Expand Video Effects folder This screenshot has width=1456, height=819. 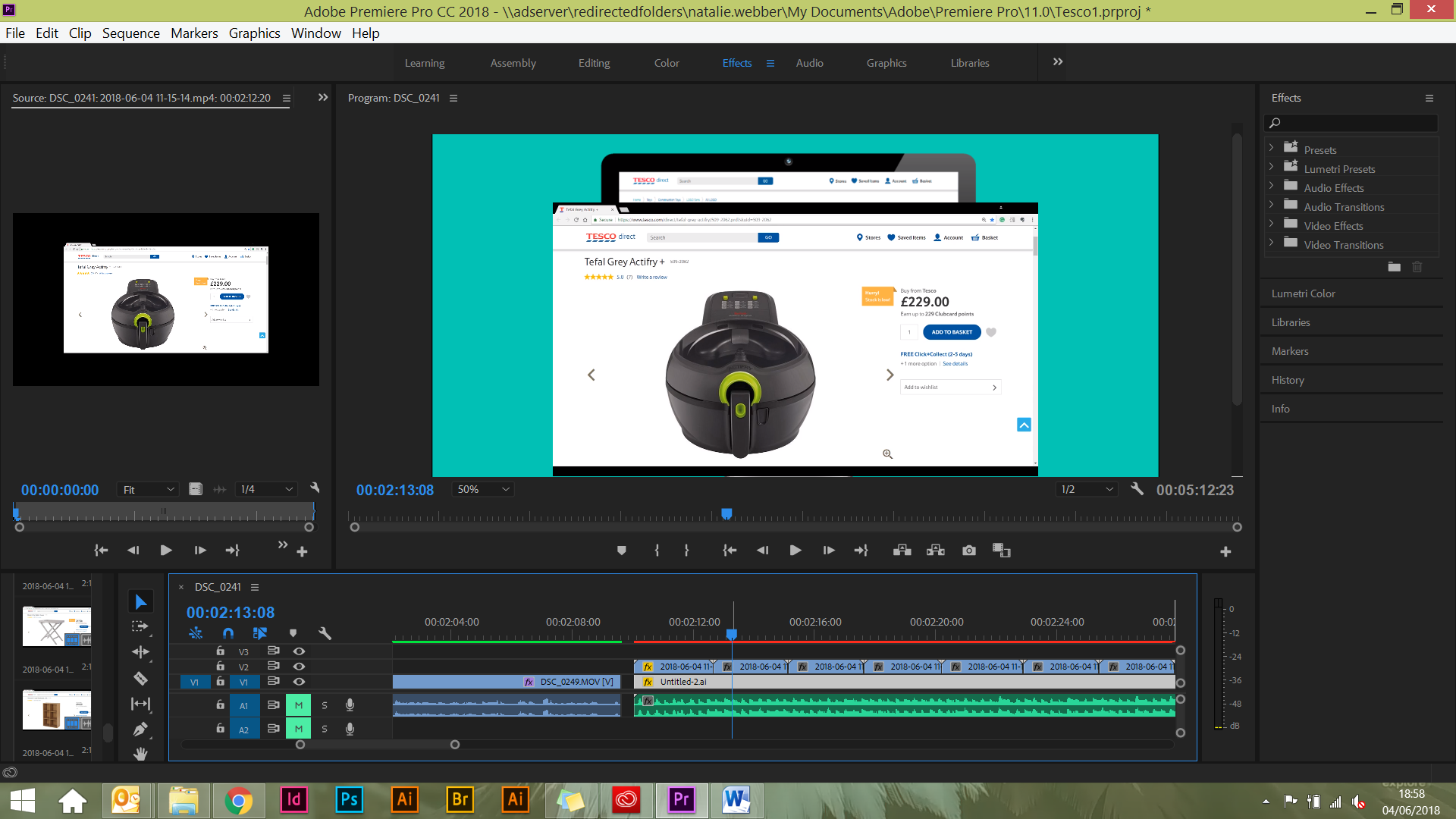click(1272, 223)
